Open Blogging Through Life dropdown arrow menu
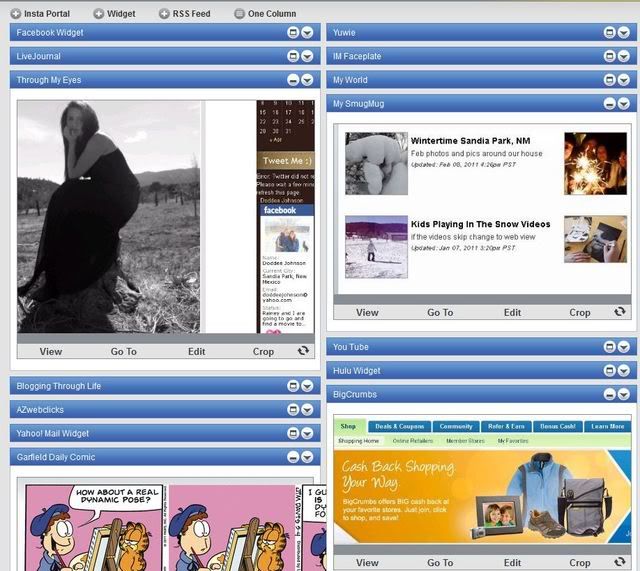Image resolution: width=640 pixels, height=571 pixels. 307,386
